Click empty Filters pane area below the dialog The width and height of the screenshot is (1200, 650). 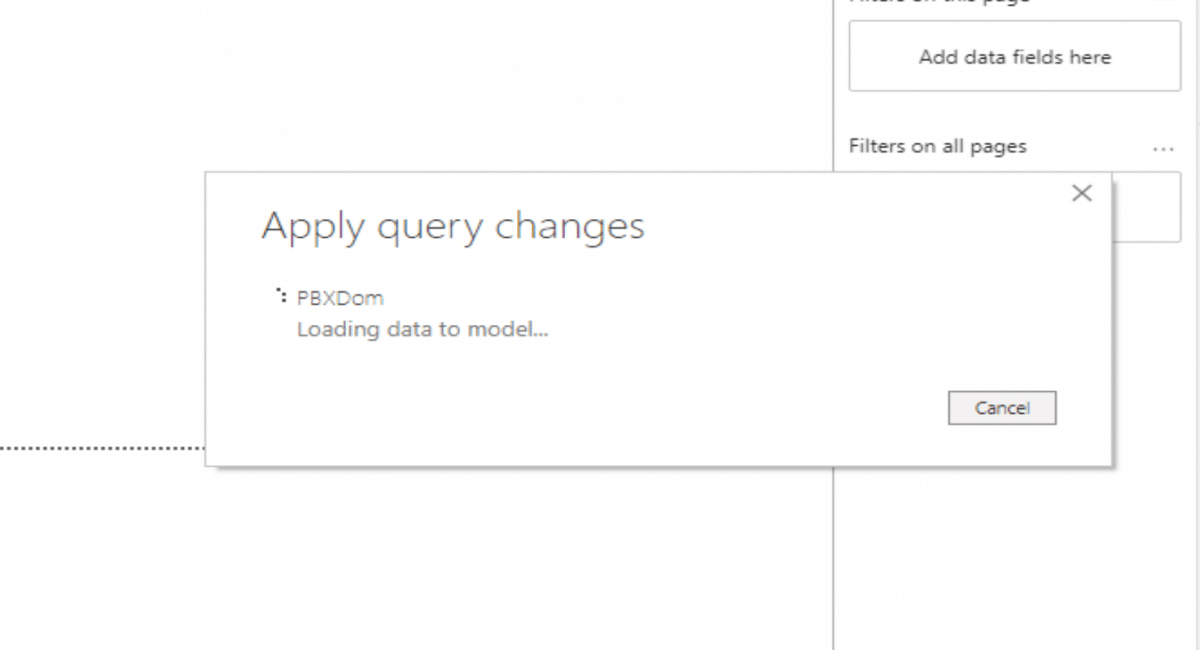(1015, 560)
